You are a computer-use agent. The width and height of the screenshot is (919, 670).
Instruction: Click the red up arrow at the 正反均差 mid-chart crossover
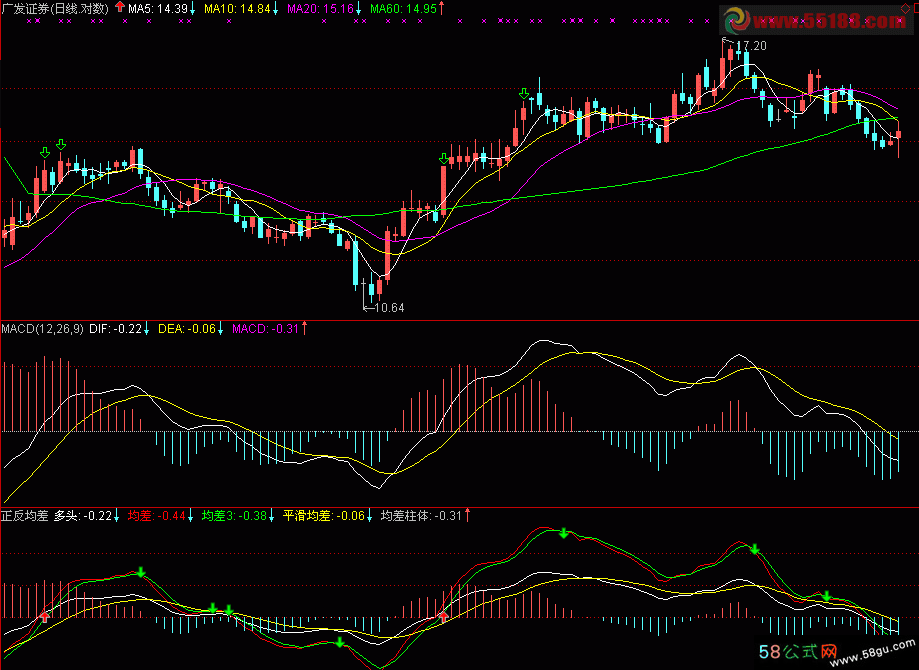tap(443, 617)
